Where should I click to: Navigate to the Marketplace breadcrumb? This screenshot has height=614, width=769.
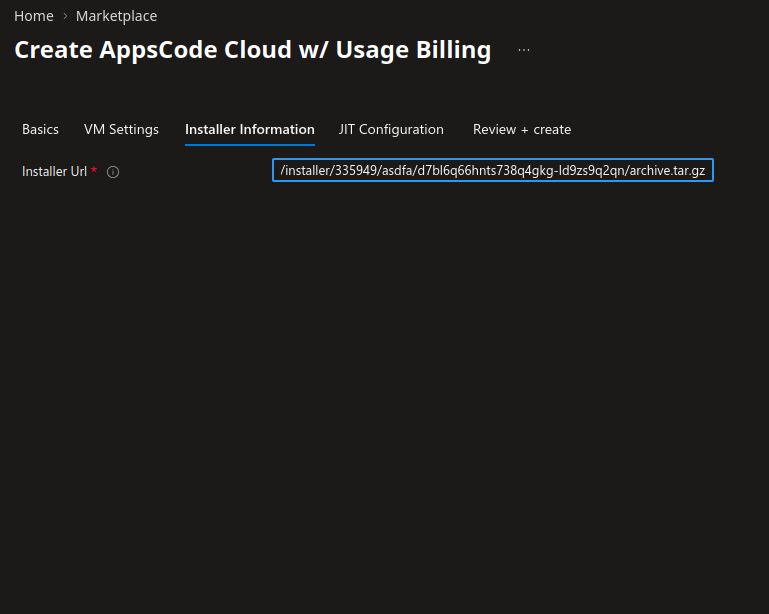tap(116, 16)
